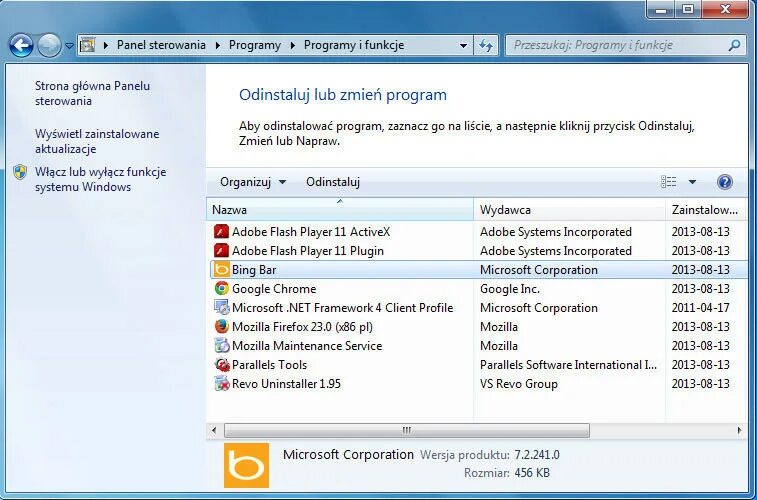Screen dimensions: 757x500
Task: Sort by Wydawca column header
Action: (569, 209)
